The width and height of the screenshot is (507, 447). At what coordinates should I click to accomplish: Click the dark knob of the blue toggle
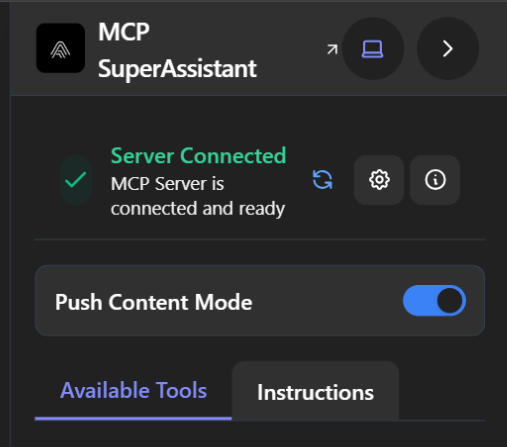(450, 301)
